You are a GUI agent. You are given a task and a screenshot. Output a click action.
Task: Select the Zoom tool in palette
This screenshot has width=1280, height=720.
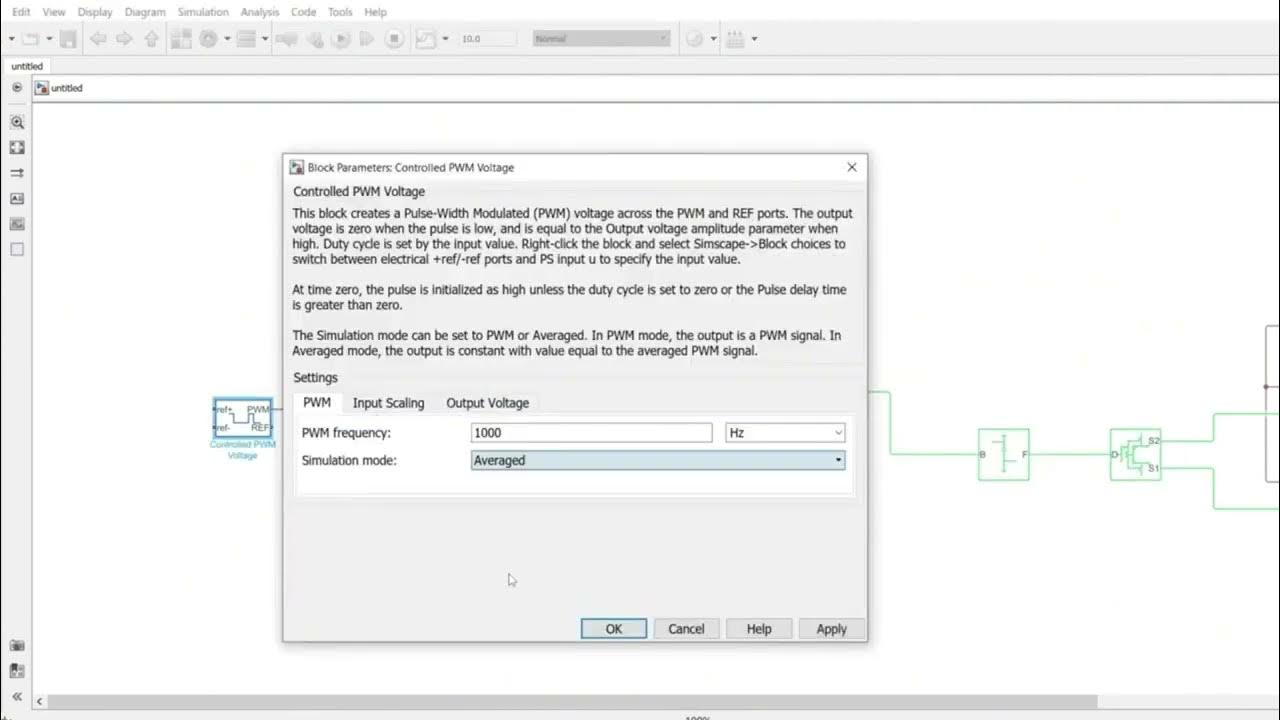[17, 122]
